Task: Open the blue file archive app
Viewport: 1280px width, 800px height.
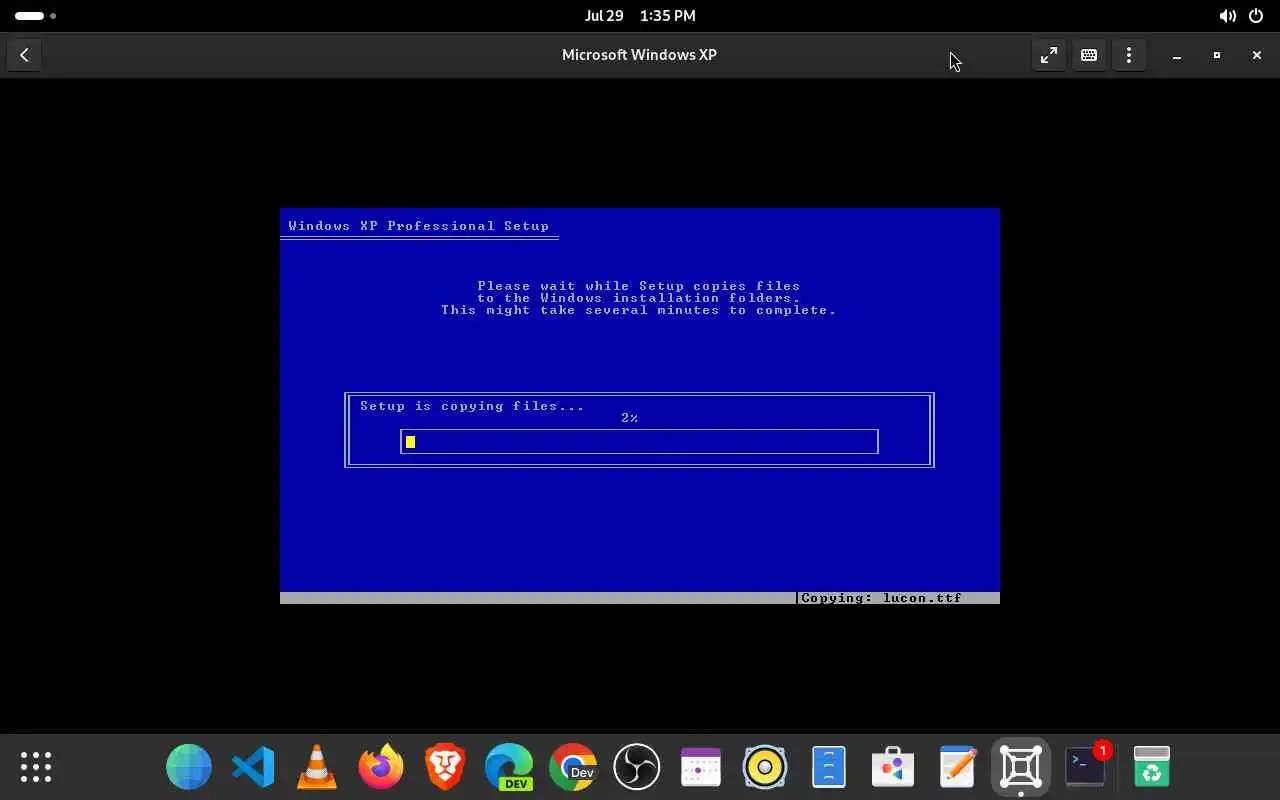Action: [x=829, y=767]
